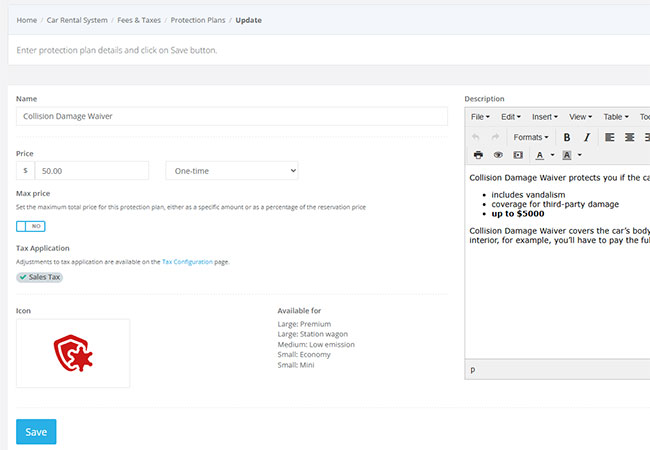The width and height of the screenshot is (650, 450).
Task: Open the Insert menu in editor
Action: 545,117
